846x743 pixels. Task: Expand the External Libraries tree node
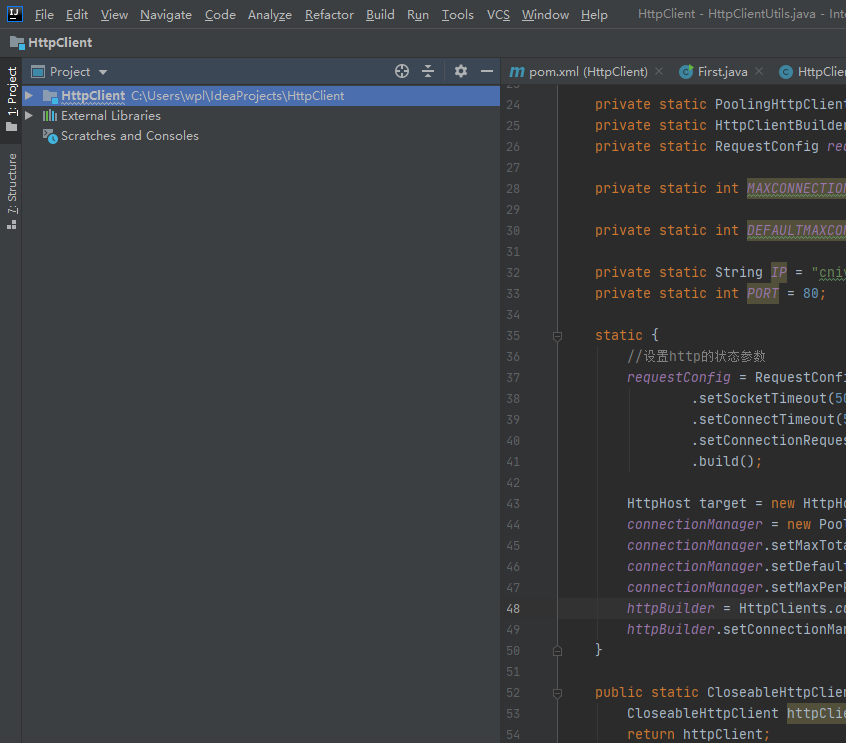pos(29,116)
